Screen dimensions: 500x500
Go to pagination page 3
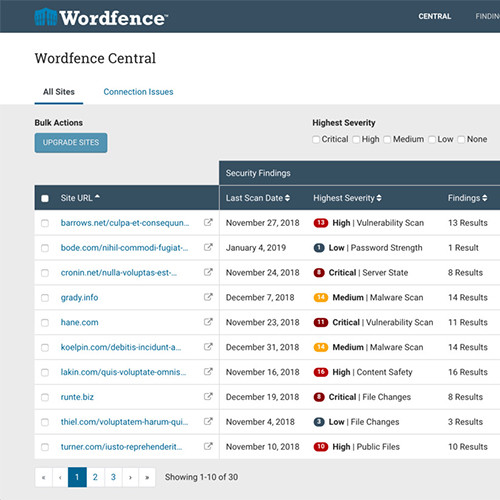(x=113, y=477)
